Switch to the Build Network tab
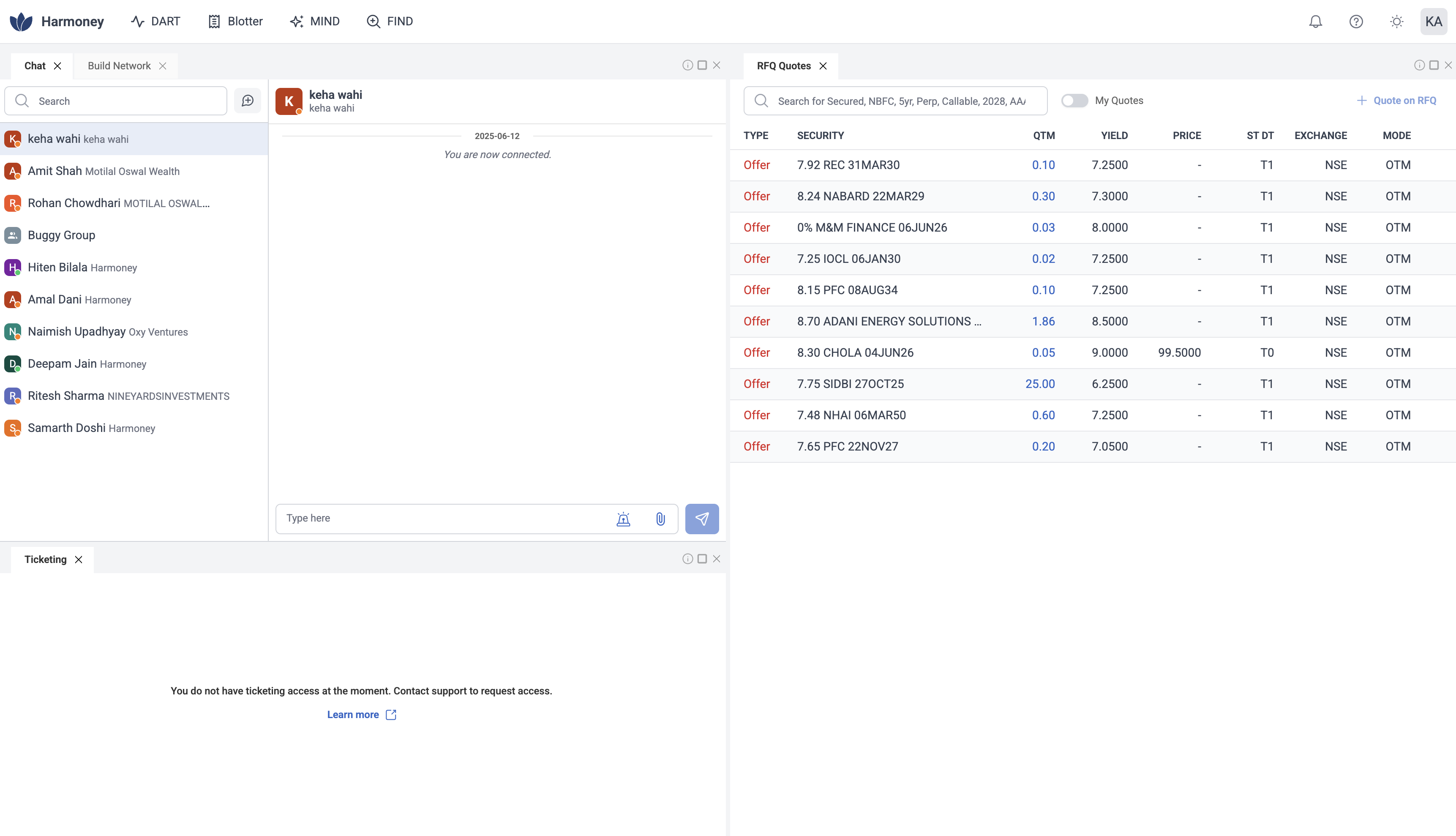The image size is (1456, 836). point(120,66)
